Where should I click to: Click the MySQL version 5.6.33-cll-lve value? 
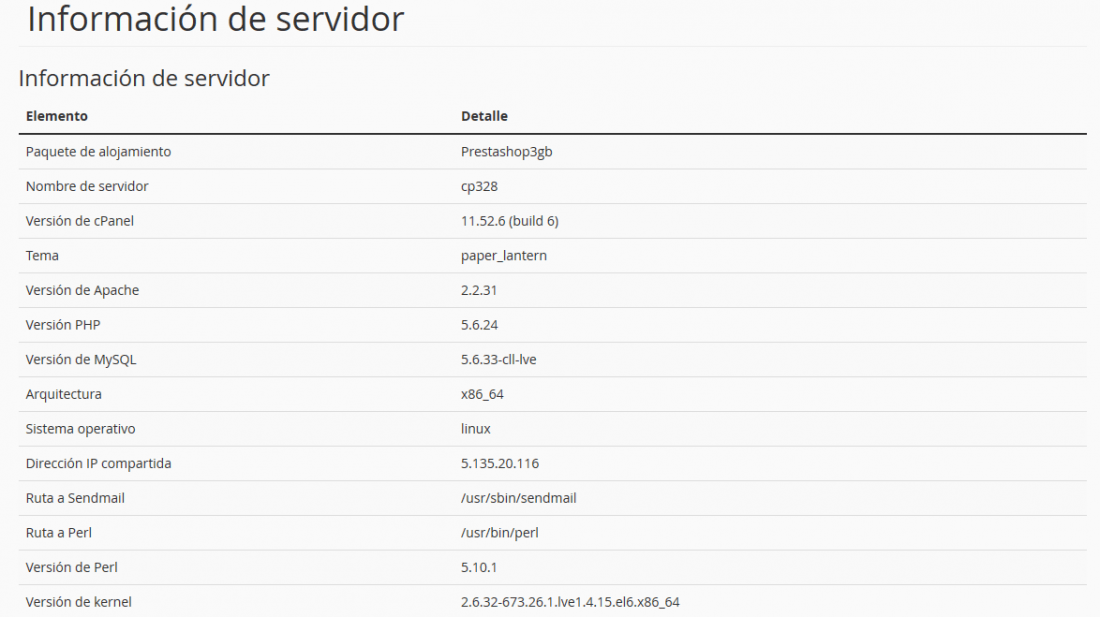click(499, 360)
